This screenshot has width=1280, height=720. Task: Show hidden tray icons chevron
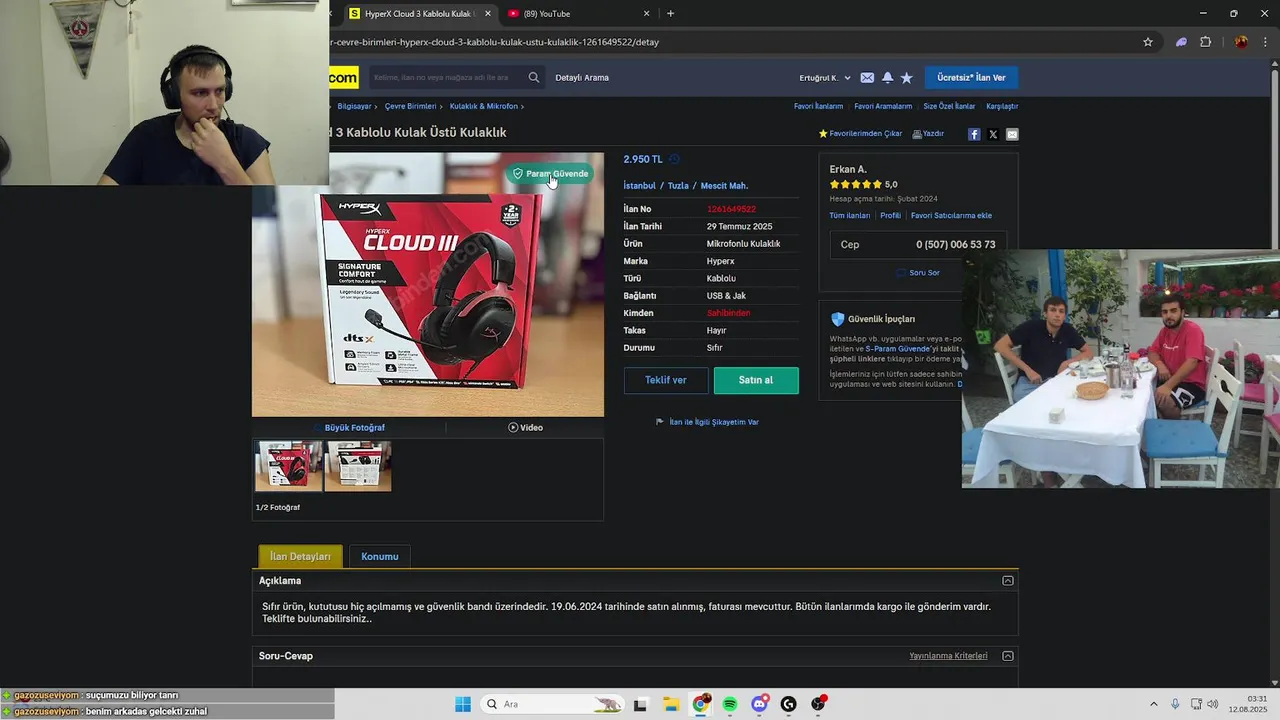pyautogui.click(x=1153, y=704)
